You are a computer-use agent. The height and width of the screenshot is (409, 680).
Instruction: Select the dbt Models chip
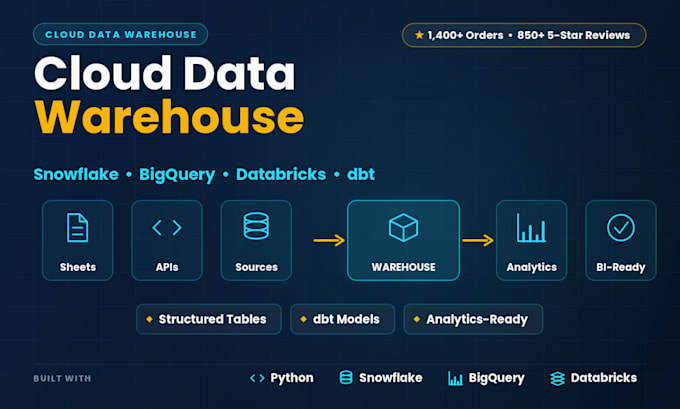[342, 319]
